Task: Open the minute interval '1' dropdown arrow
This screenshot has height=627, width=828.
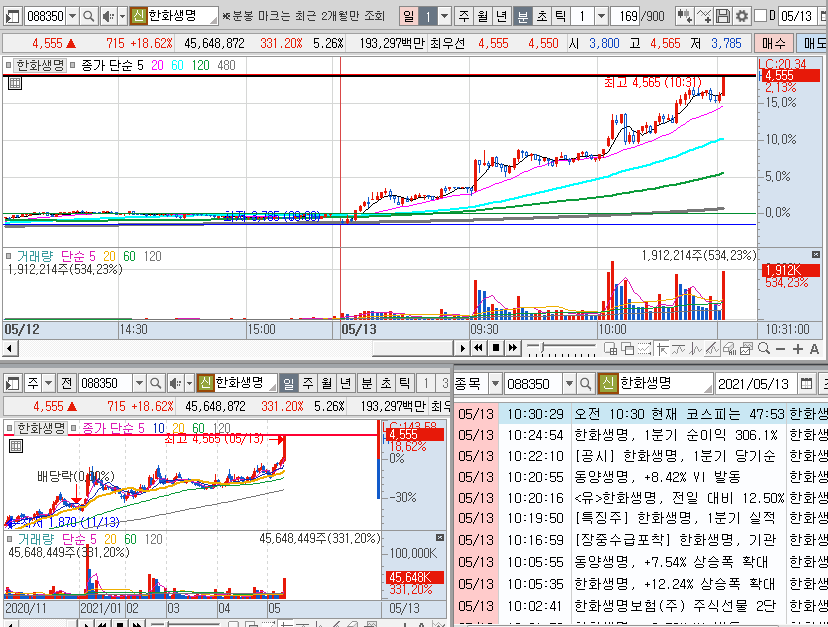Action: [601, 16]
